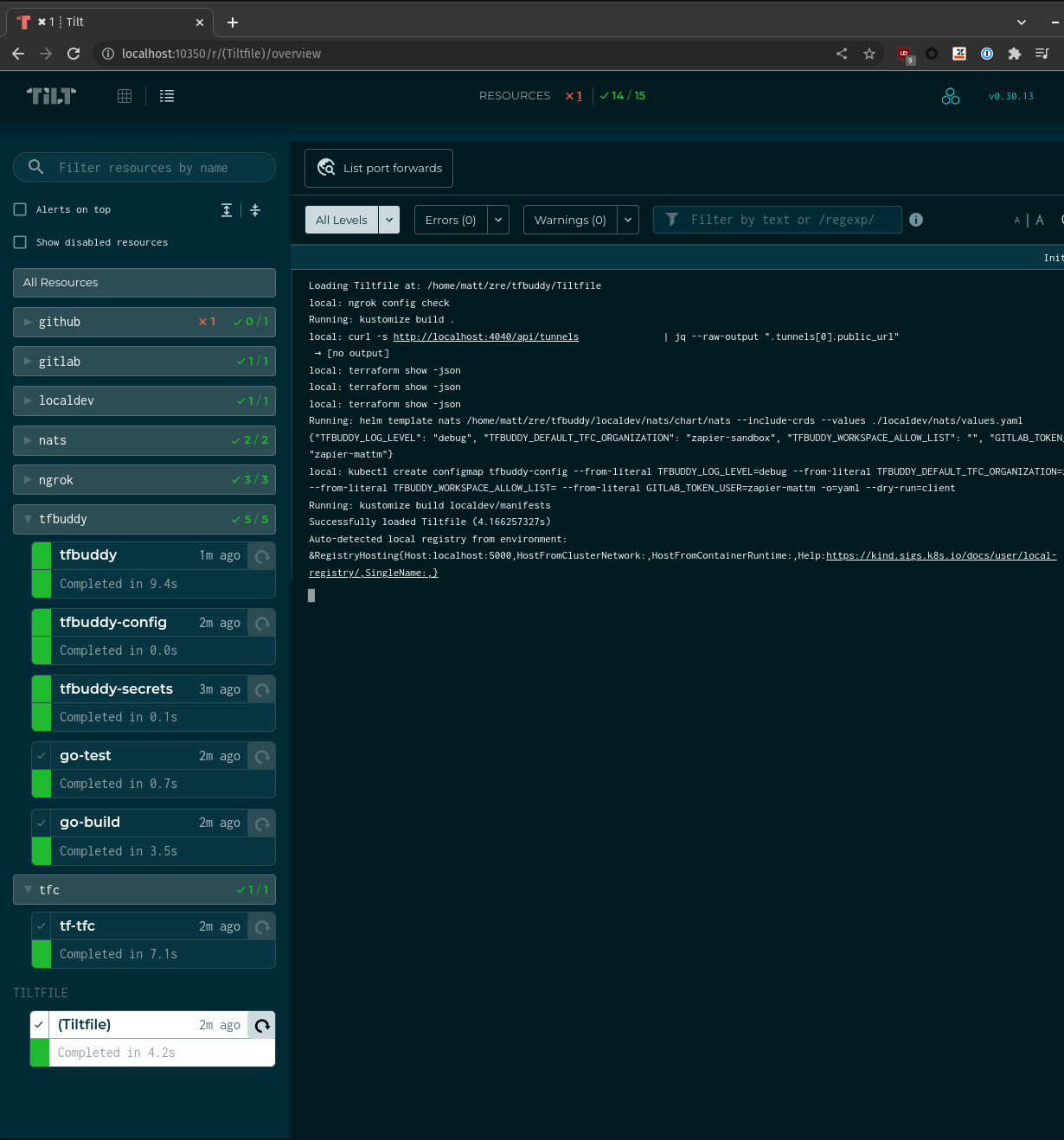Select the Warnings (0) log filter
The image size is (1064, 1140).
pyautogui.click(x=570, y=220)
